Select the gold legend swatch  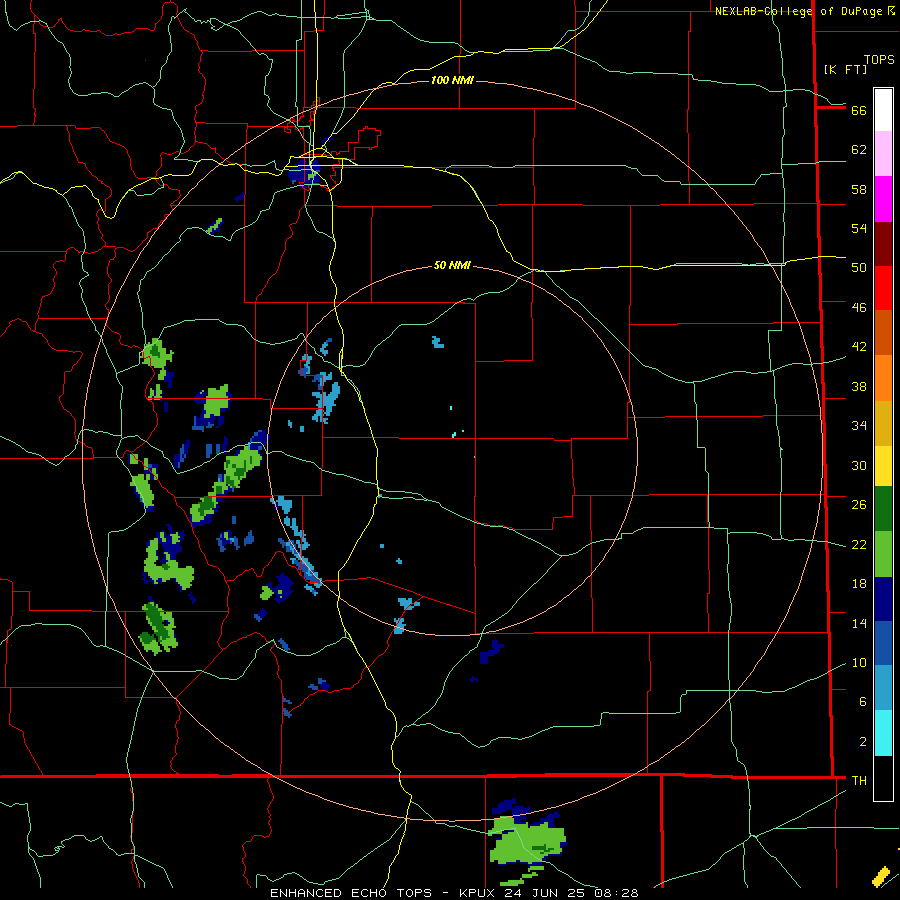click(883, 423)
